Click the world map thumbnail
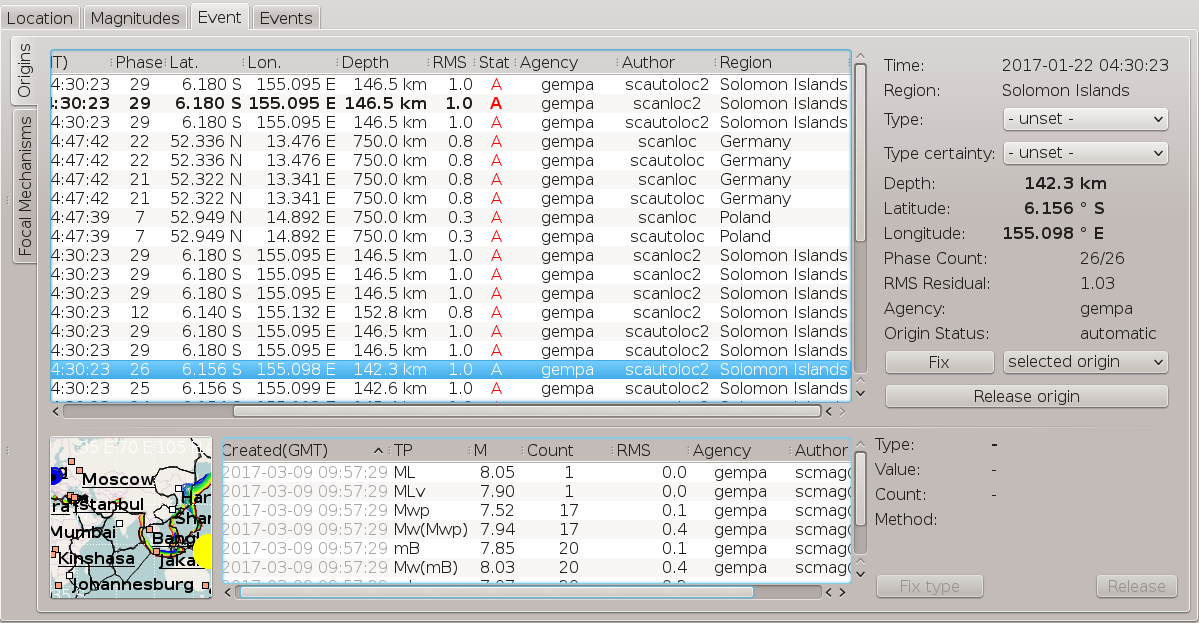This screenshot has height=623, width=1199. 131,517
